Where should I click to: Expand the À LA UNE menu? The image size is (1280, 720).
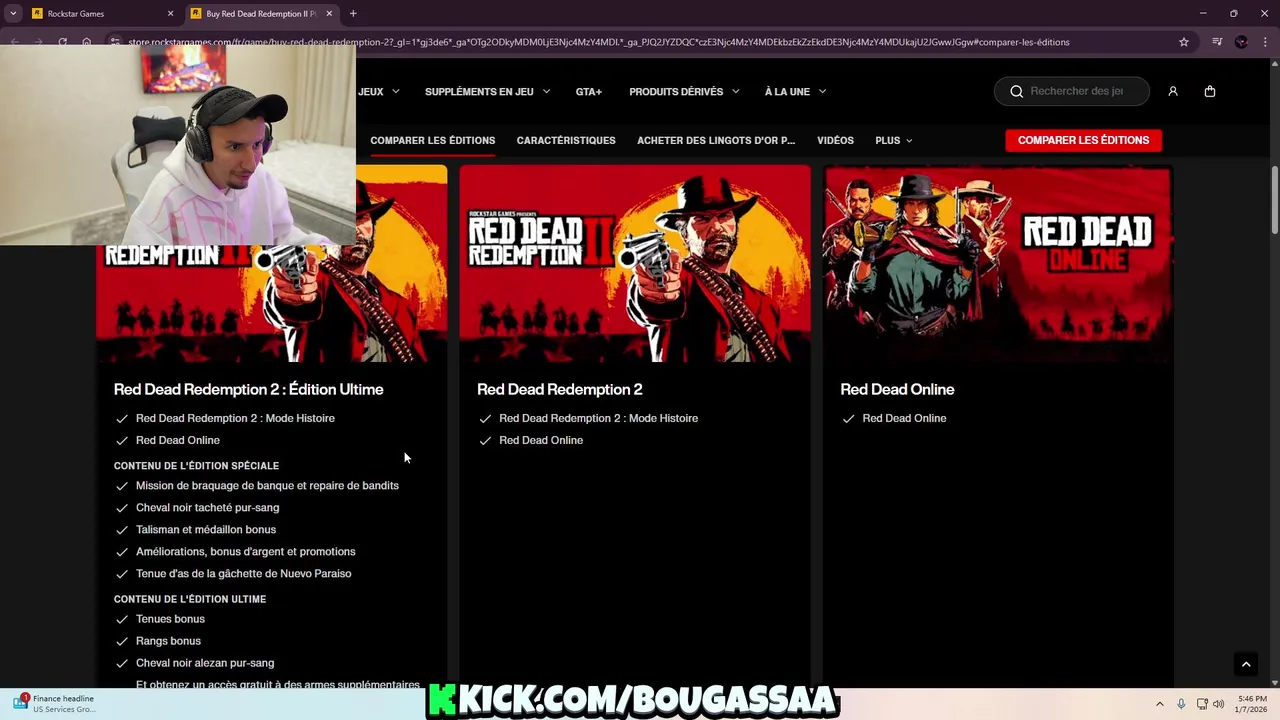(796, 91)
